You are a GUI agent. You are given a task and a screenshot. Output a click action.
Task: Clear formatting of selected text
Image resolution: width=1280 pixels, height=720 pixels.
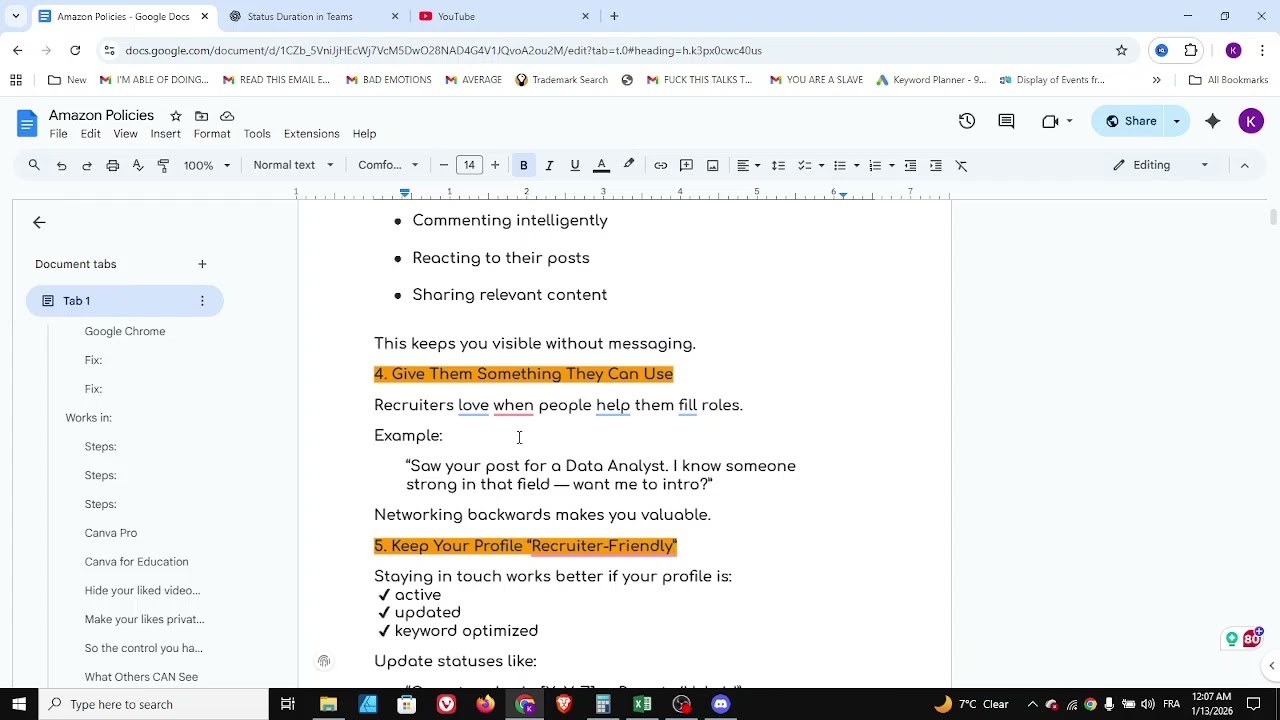click(x=962, y=165)
